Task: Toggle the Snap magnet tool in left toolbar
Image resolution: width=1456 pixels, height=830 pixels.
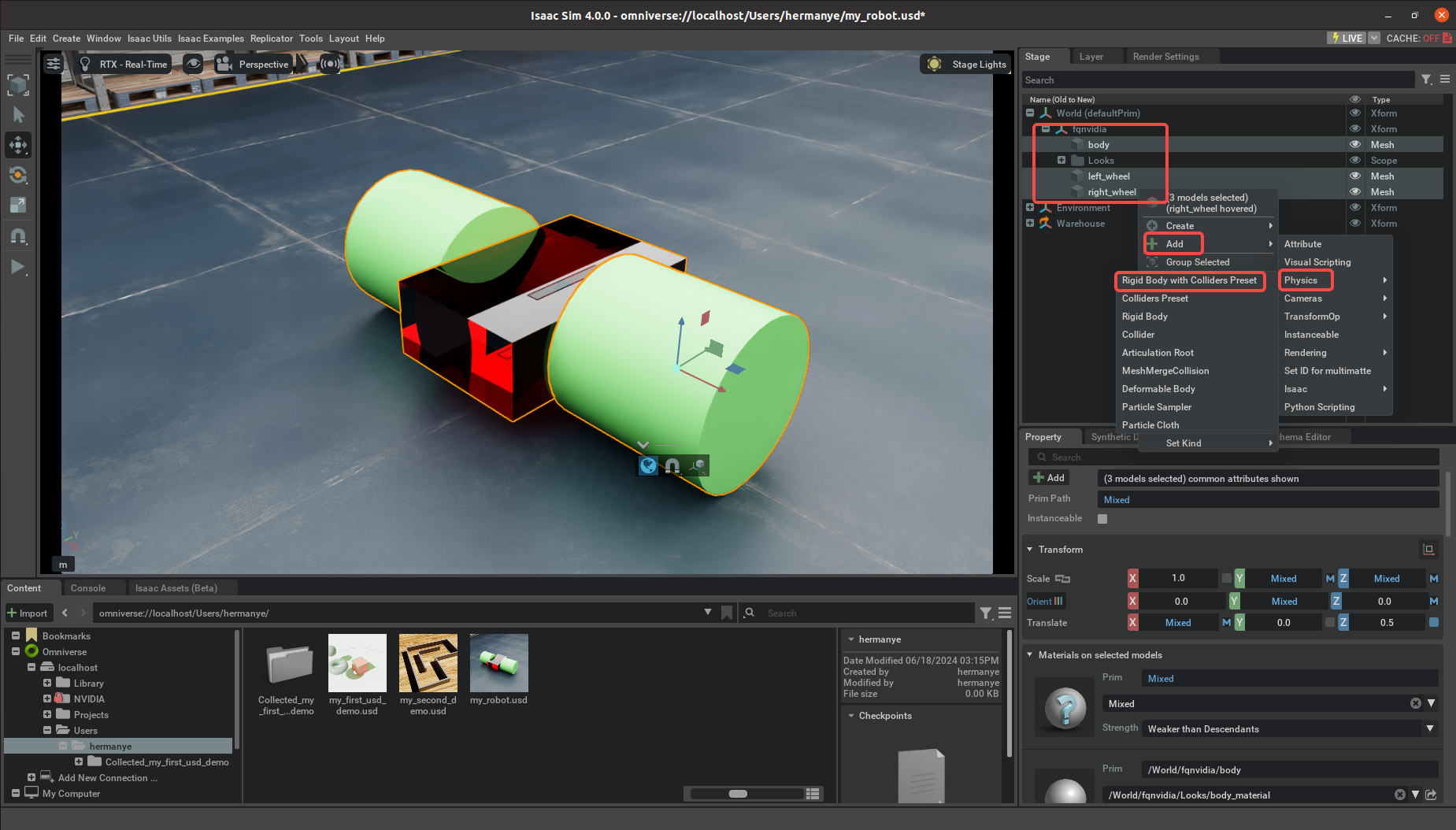Action: 18,235
